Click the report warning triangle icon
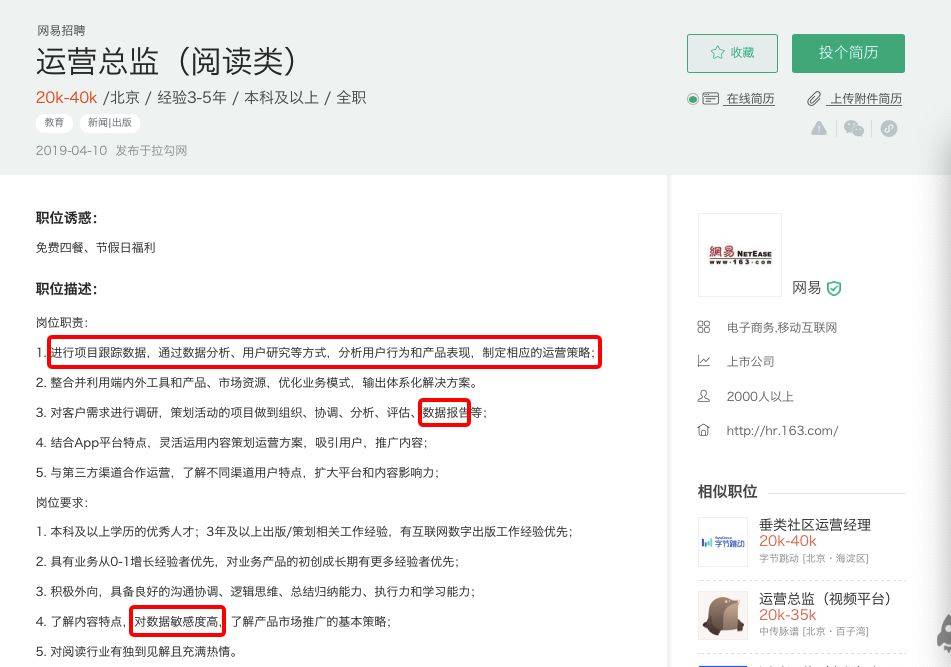The width and height of the screenshot is (951, 667). coord(819,128)
